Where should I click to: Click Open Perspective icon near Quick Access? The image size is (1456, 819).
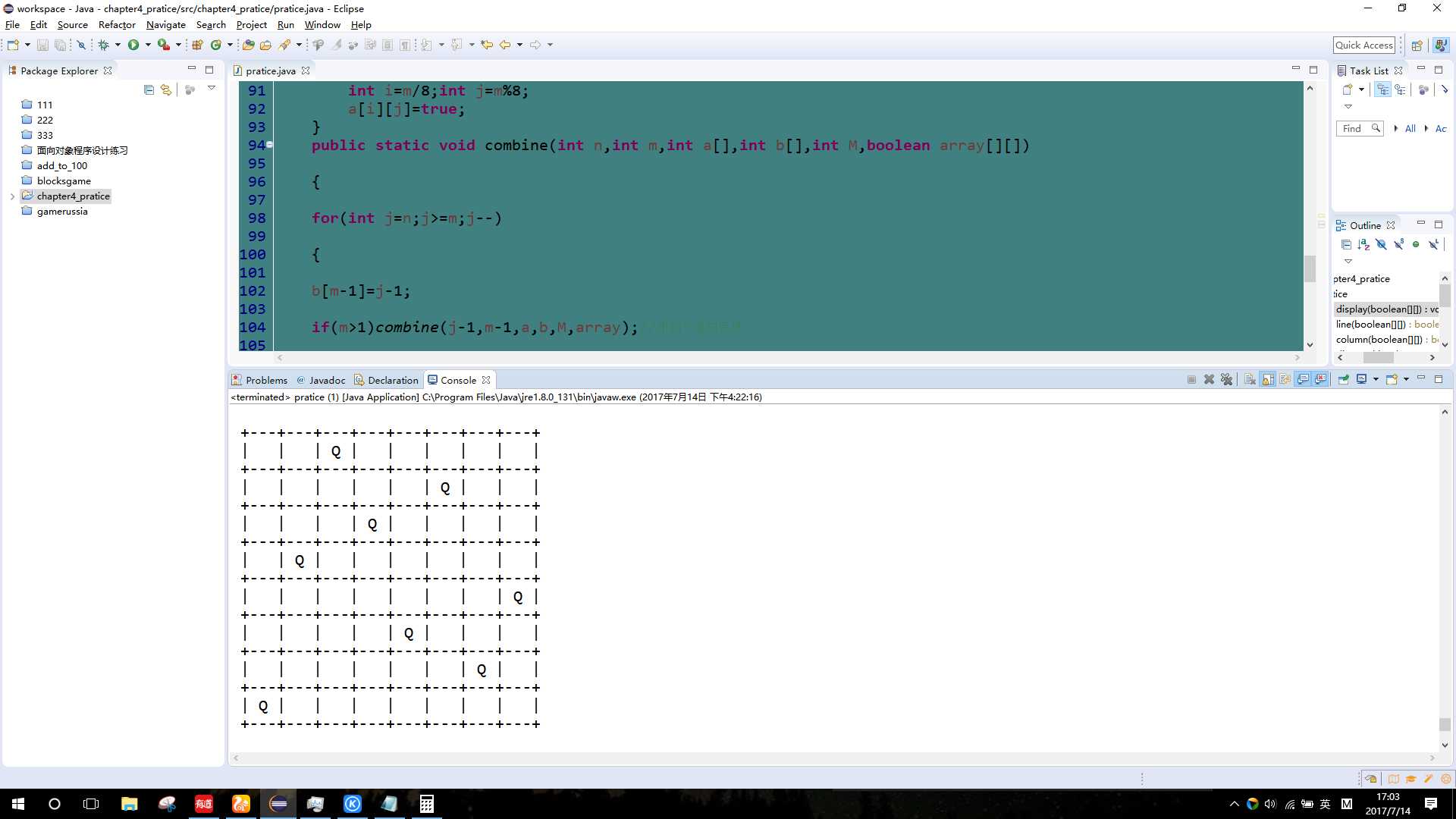1417,45
